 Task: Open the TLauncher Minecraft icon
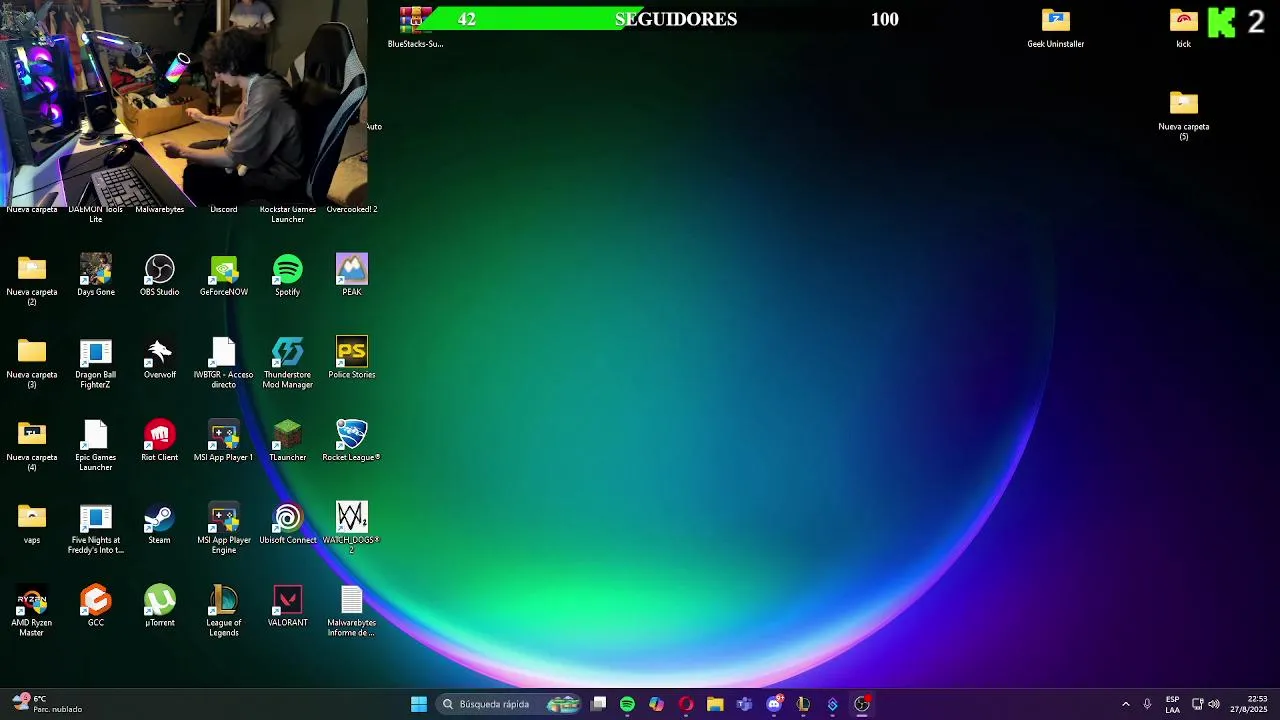pyautogui.click(x=288, y=441)
